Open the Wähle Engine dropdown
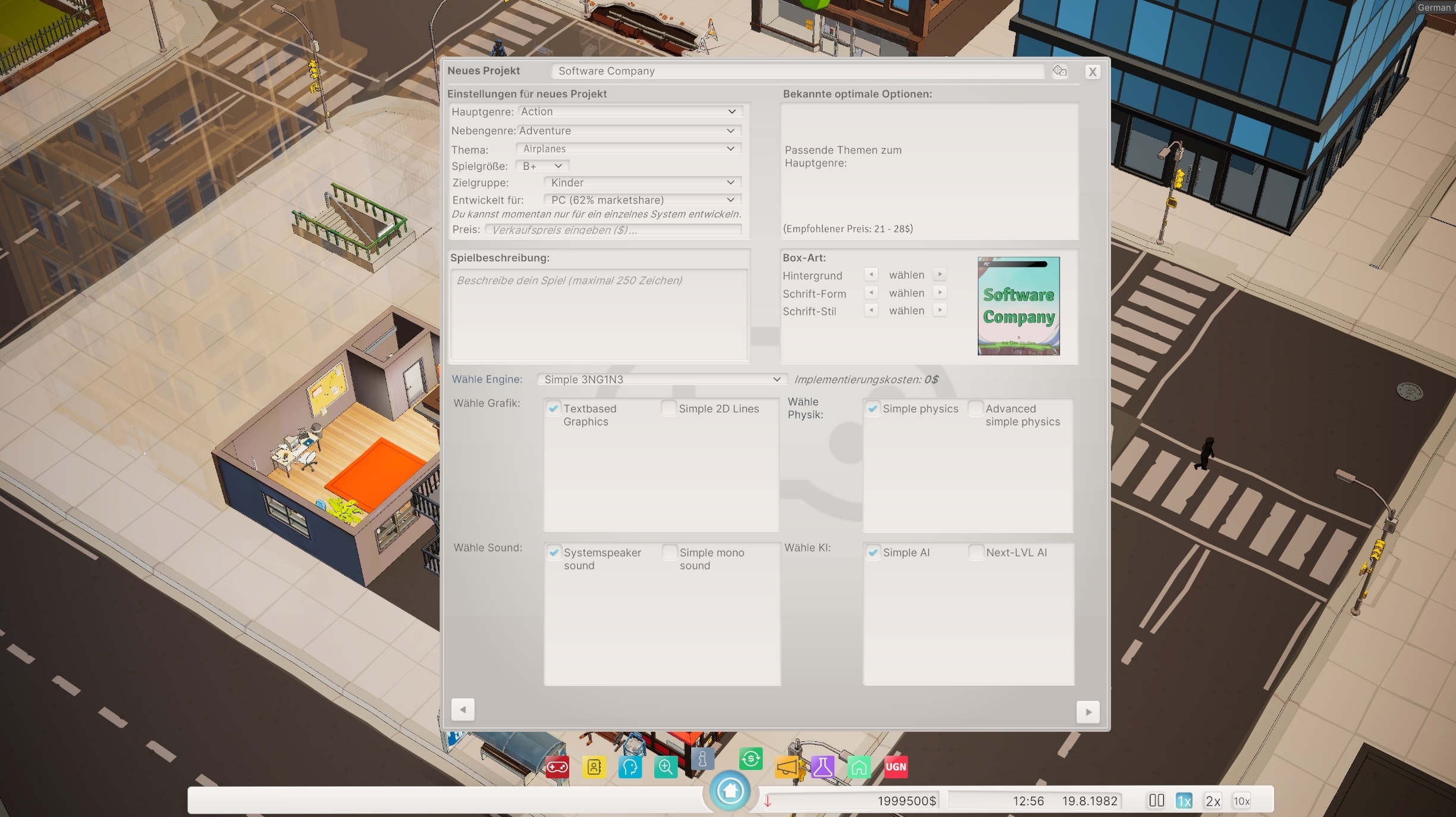 click(x=661, y=379)
